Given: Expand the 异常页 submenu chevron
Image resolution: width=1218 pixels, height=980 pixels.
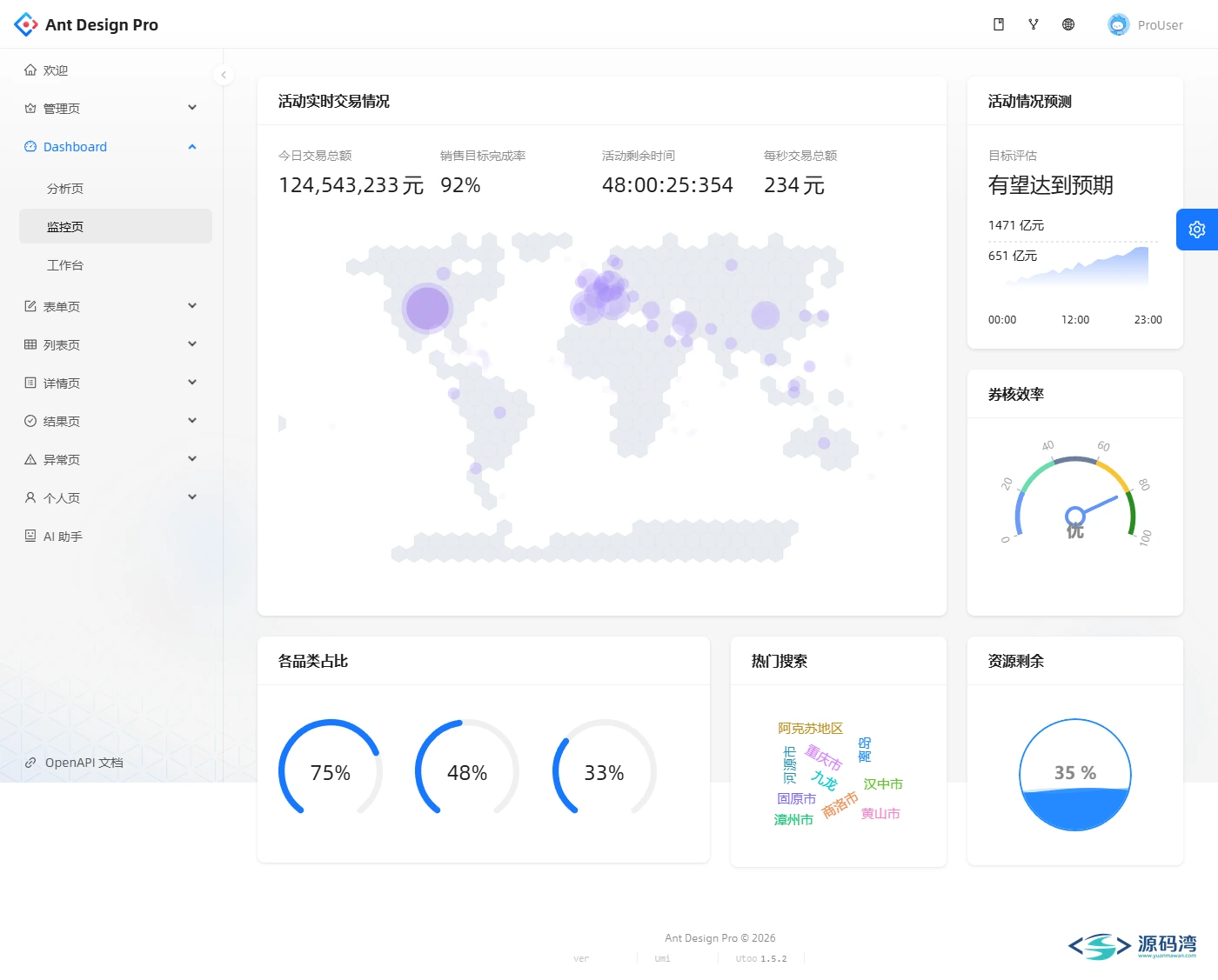Looking at the screenshot, I should [192, 459].
